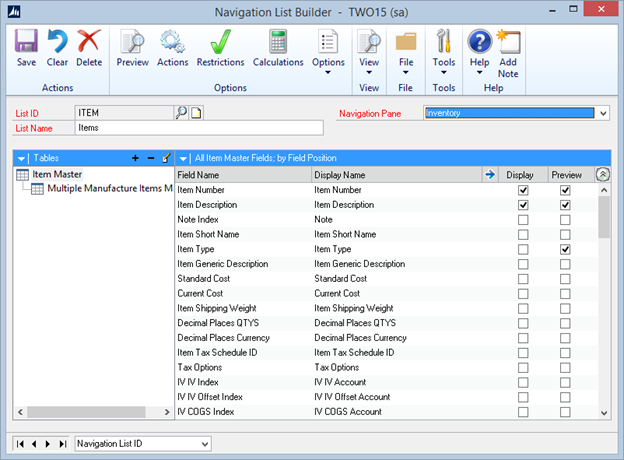Go to previous record button
This screenshot has height=460, width=624.
point(34,444)
